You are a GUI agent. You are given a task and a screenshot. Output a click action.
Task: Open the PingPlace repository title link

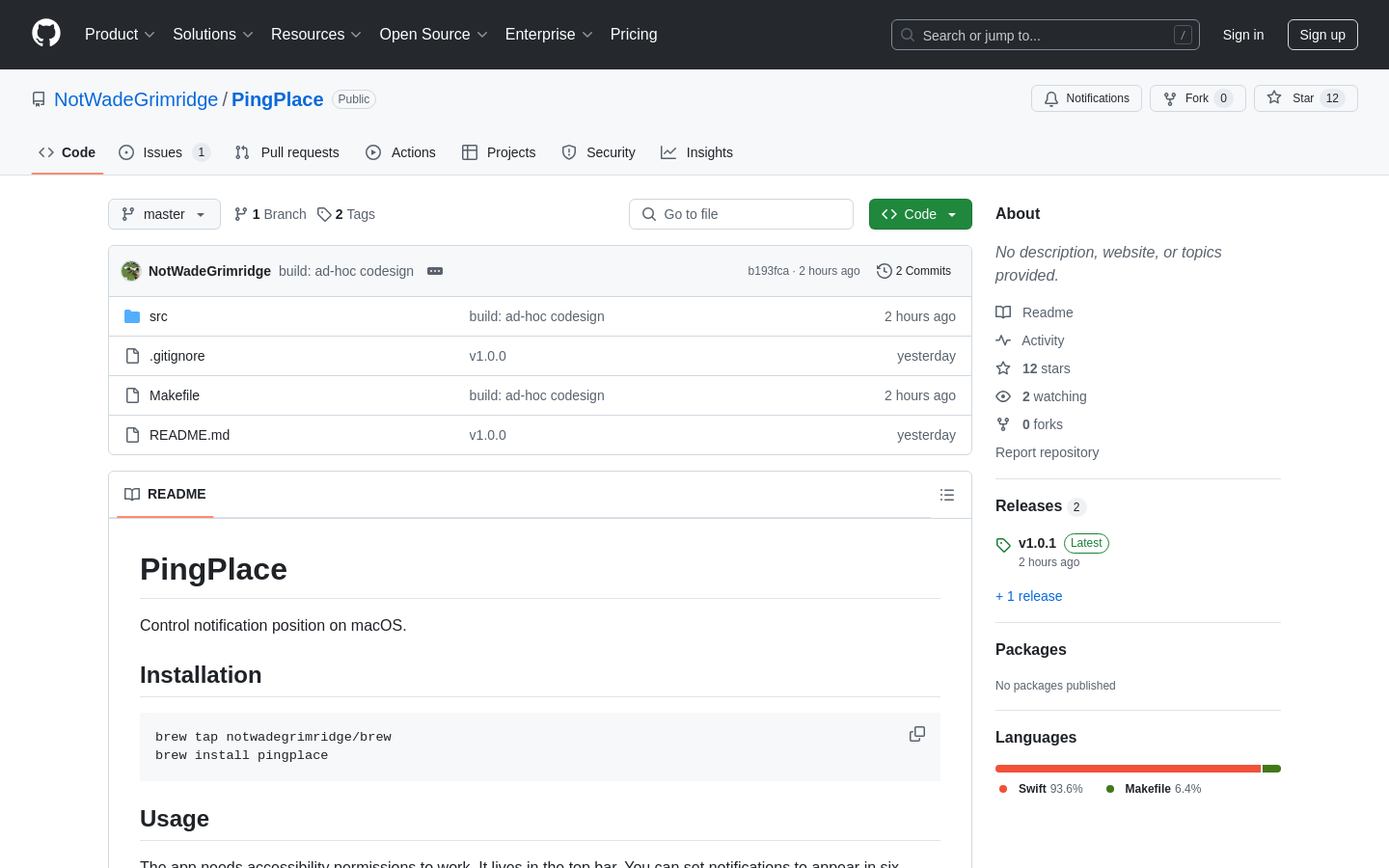[x=278, y=99]
